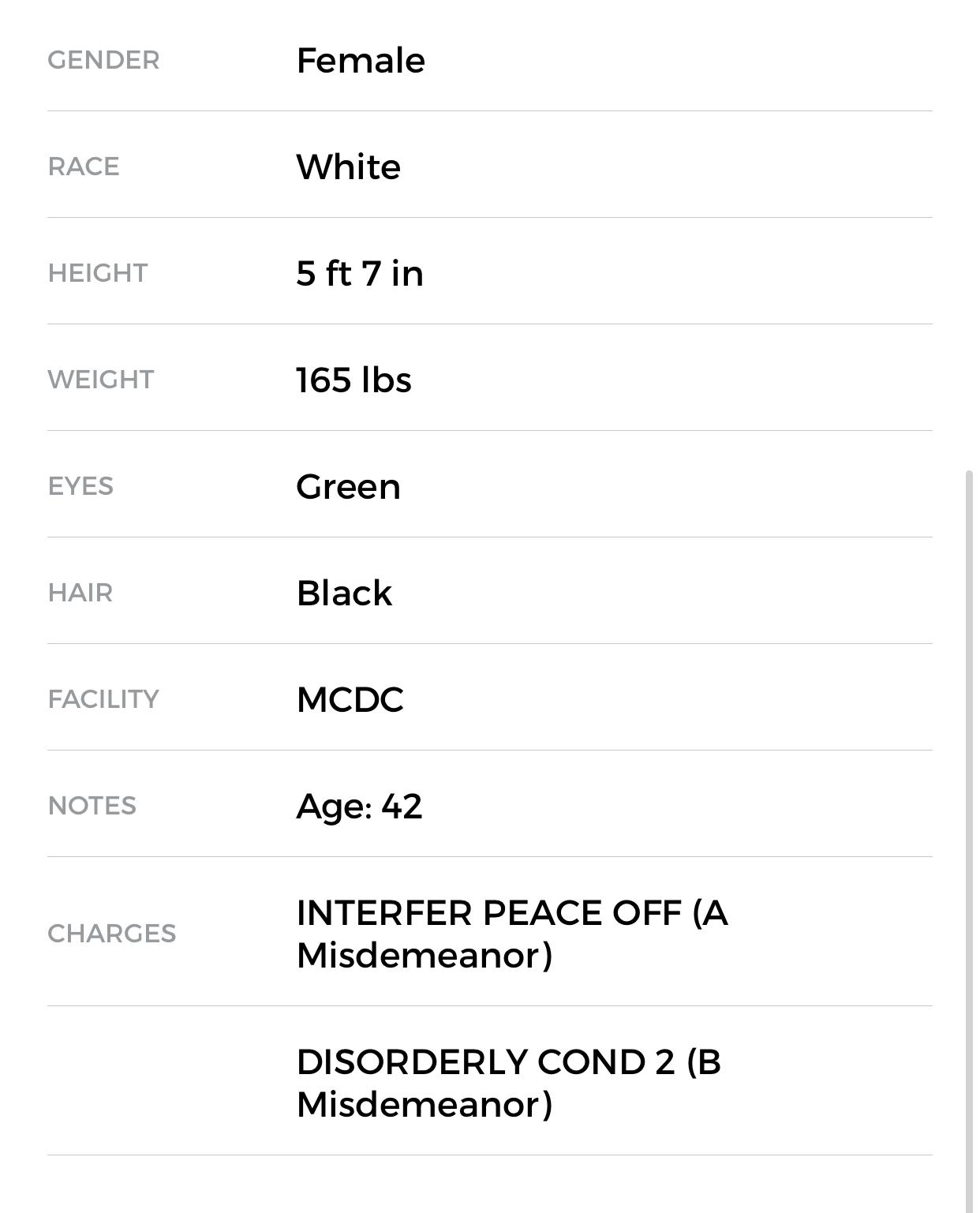Select the INTERFER PEACE OFF charge

pos(511,934)
